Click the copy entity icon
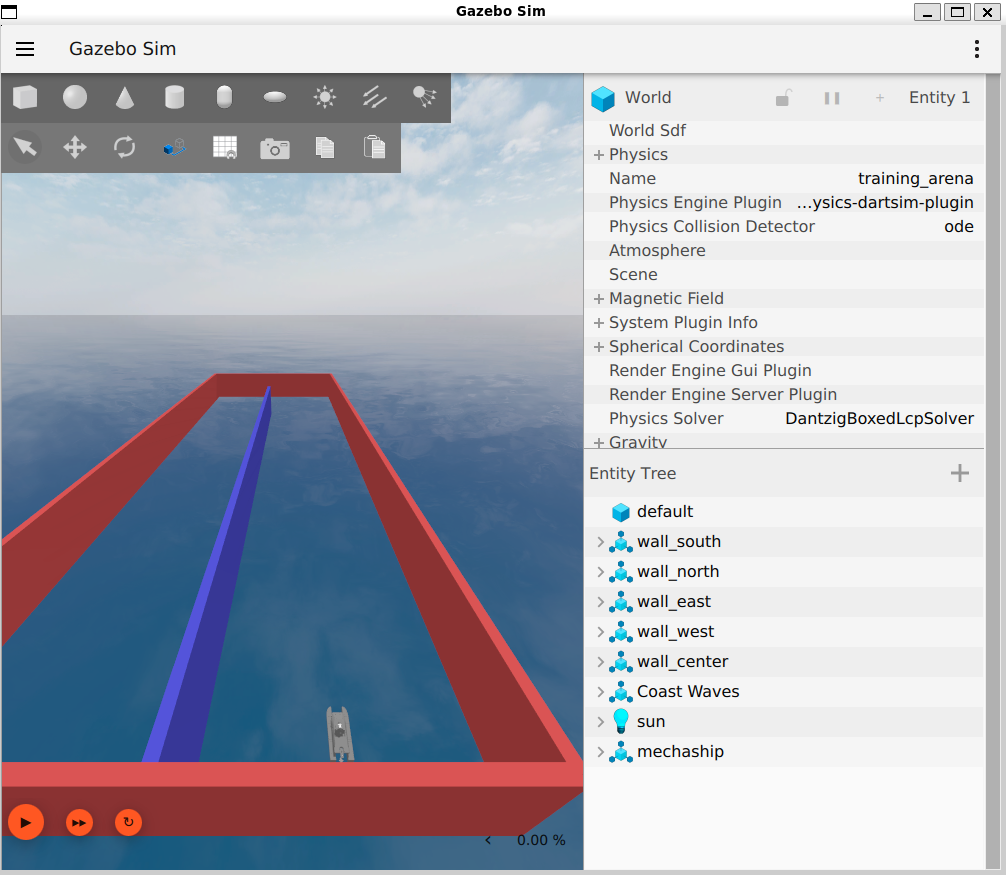 325,147
